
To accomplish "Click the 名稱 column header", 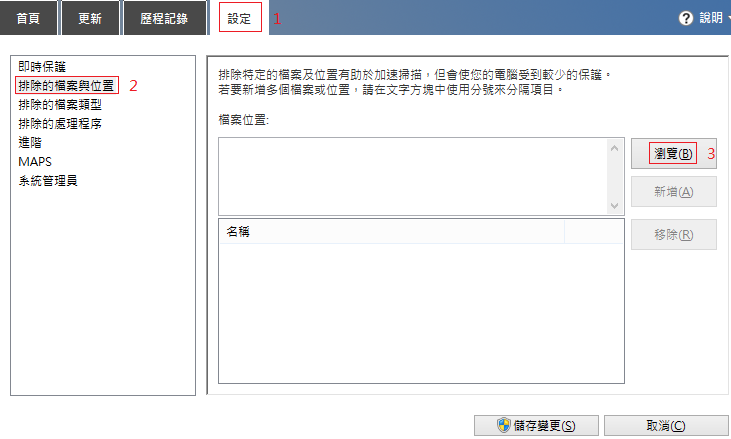I will [390, 232].
